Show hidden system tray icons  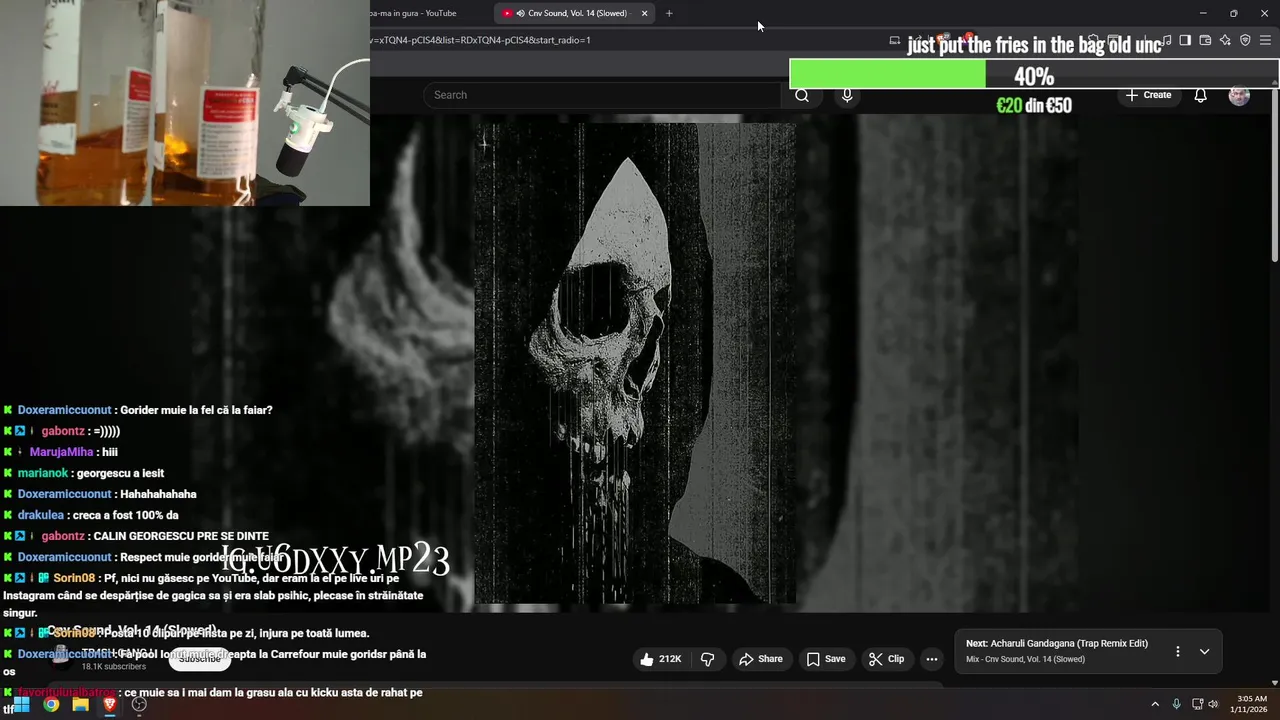click(1155, 704)
